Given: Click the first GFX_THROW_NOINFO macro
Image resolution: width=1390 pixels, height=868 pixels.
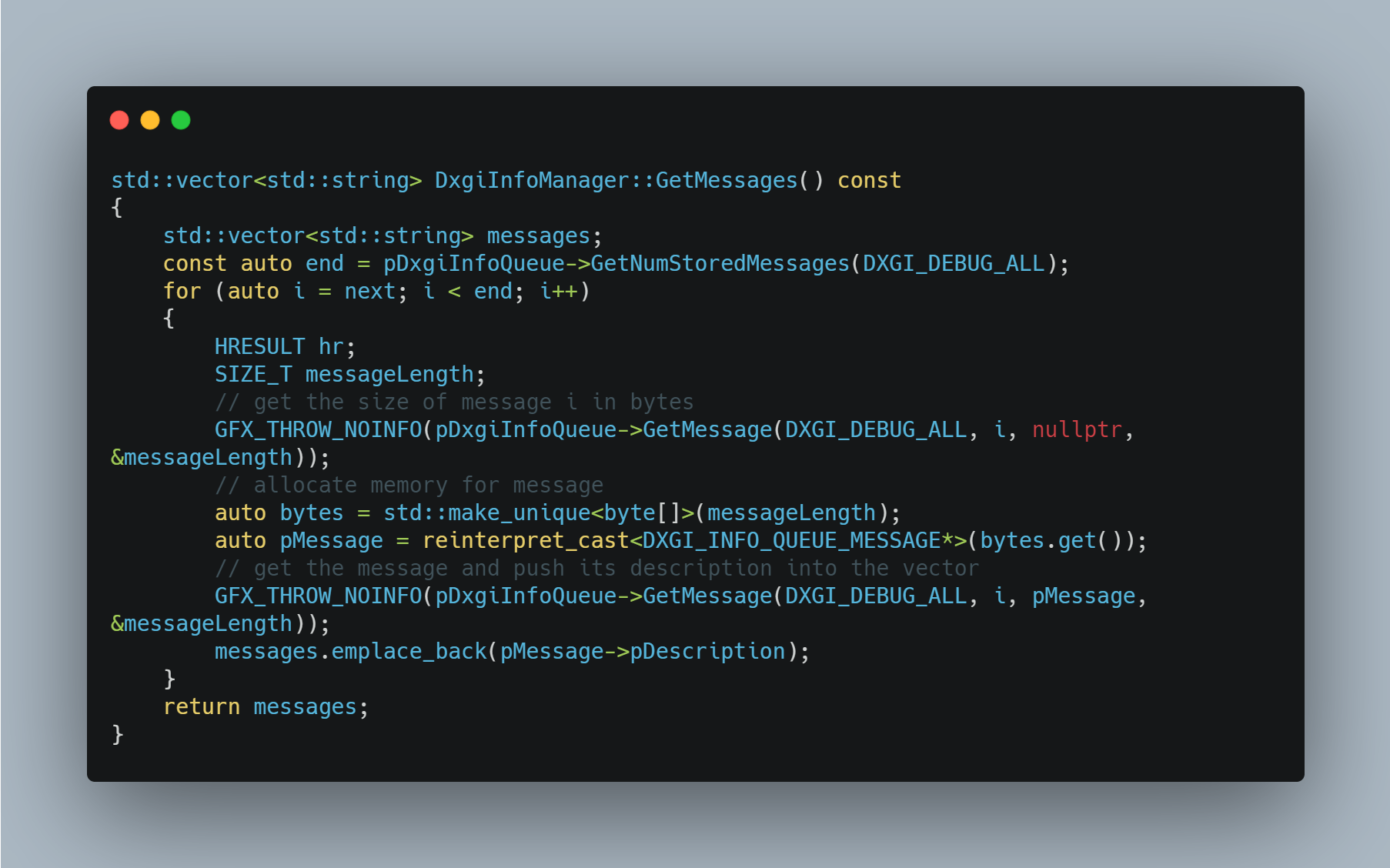Looking at the screenshot, I should [x=319, y=429].
